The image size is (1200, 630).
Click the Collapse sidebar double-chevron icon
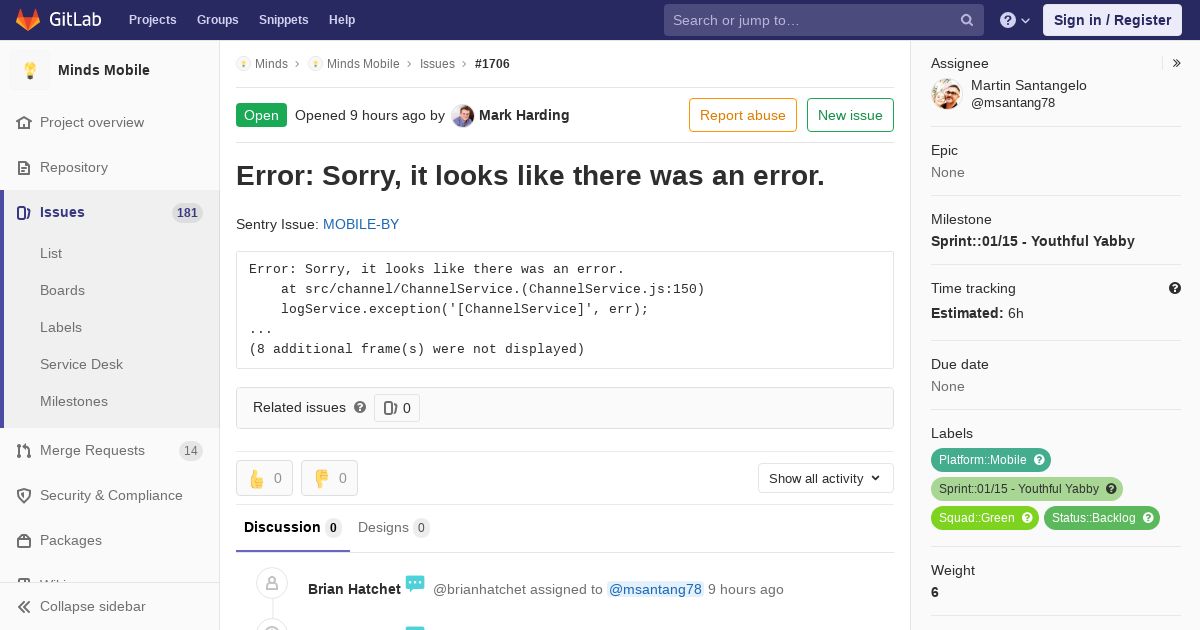pos(24,606)
